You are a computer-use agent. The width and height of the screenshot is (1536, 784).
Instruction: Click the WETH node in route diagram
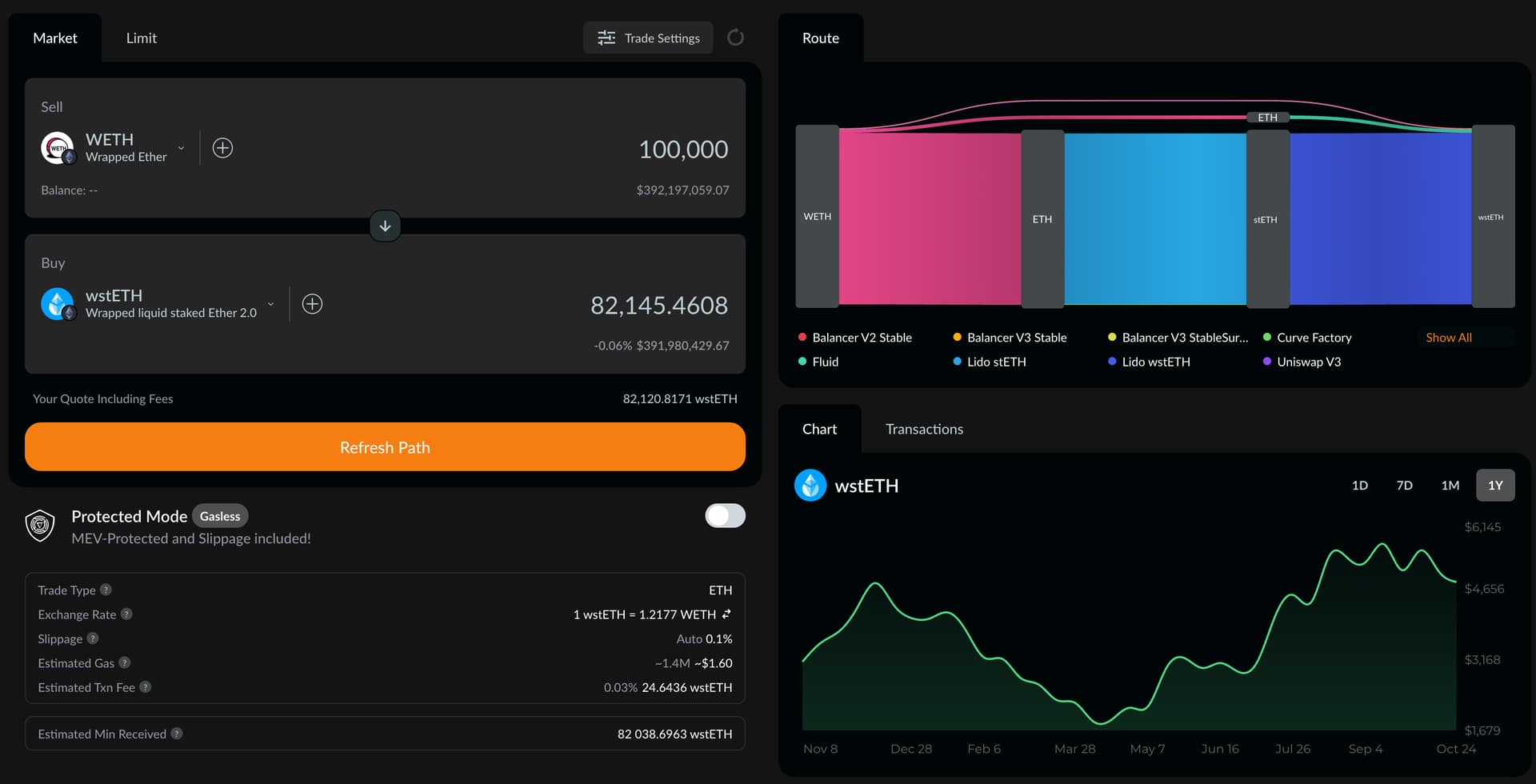(818, 216)
